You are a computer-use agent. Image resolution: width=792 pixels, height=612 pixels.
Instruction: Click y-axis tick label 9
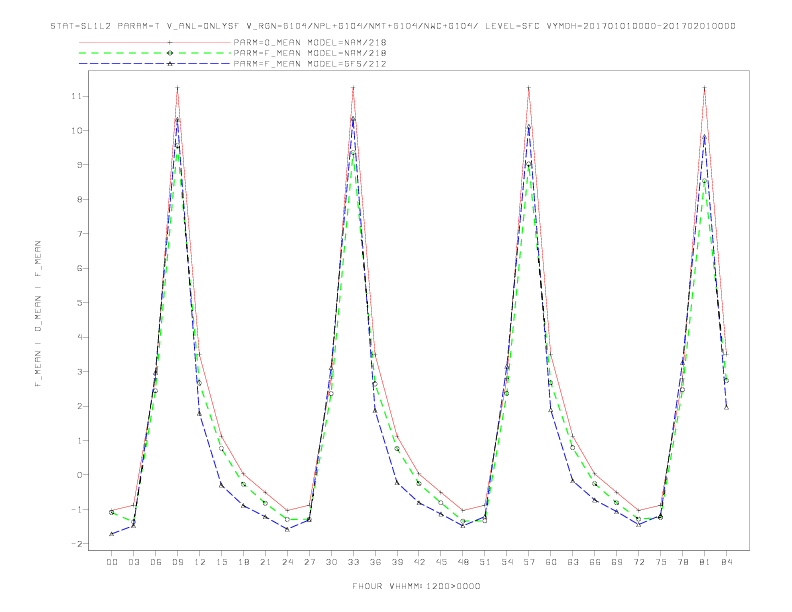[80, 165]
